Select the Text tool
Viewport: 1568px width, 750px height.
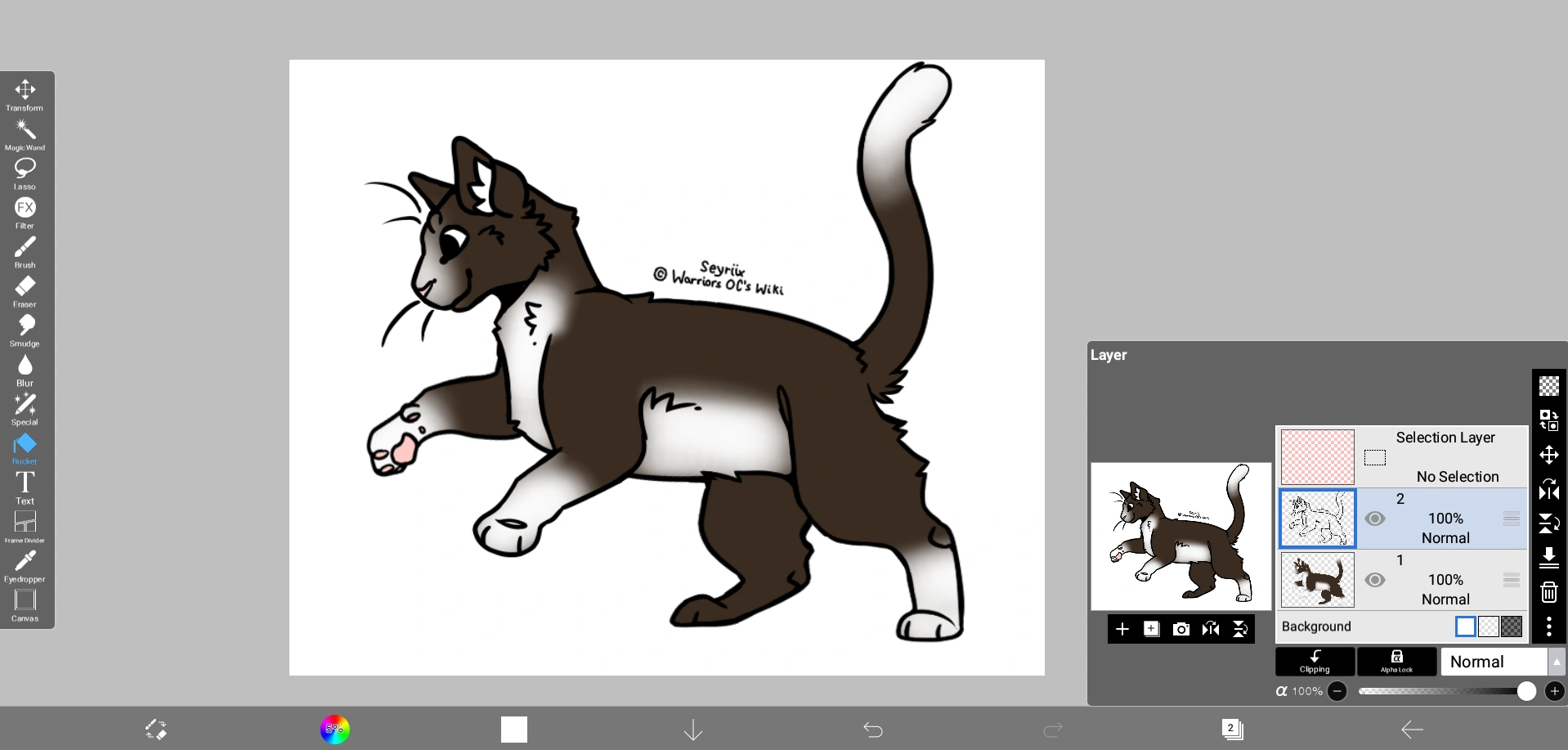click(25, 487)
